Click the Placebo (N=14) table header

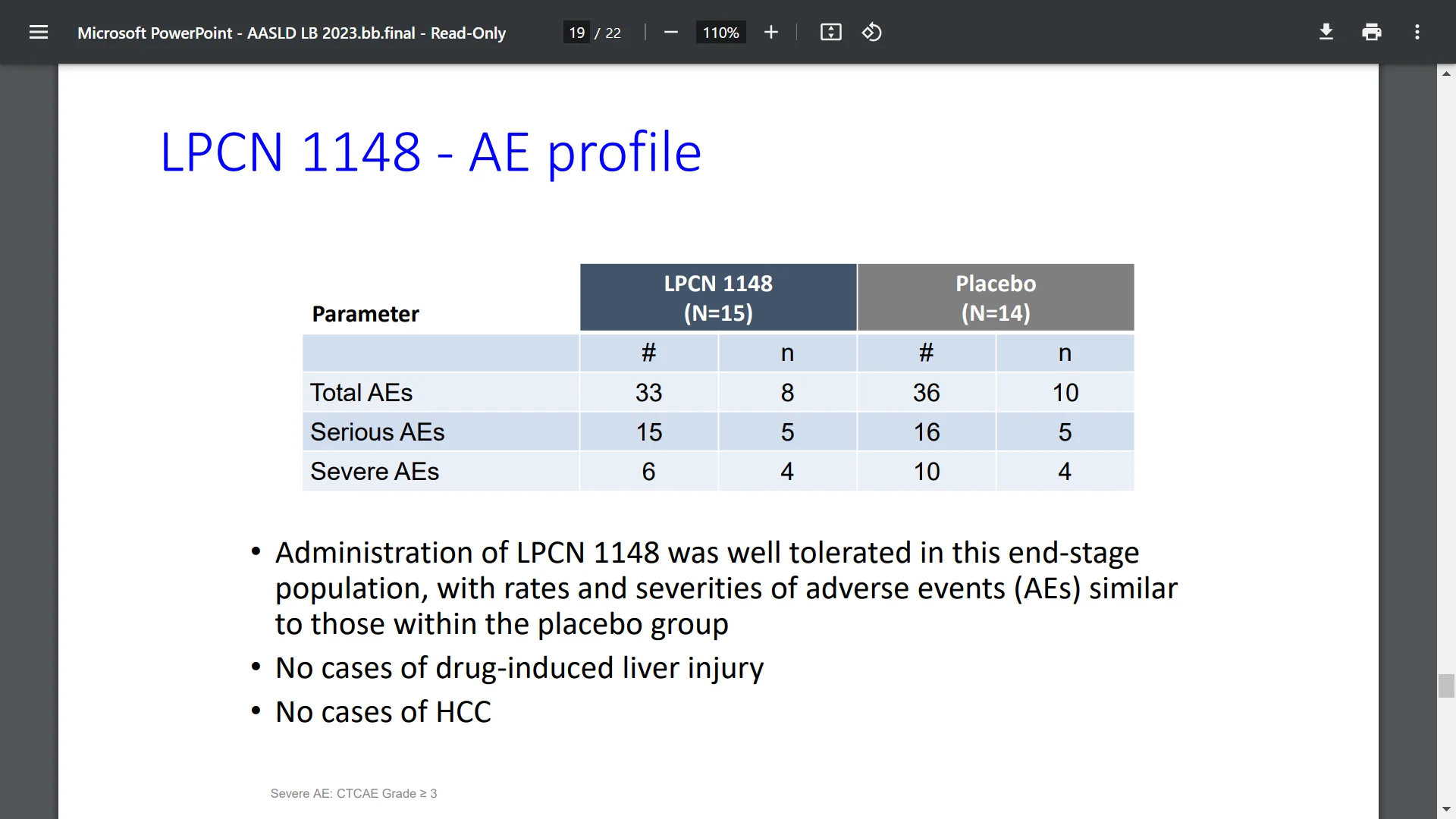tap(995, 297)
